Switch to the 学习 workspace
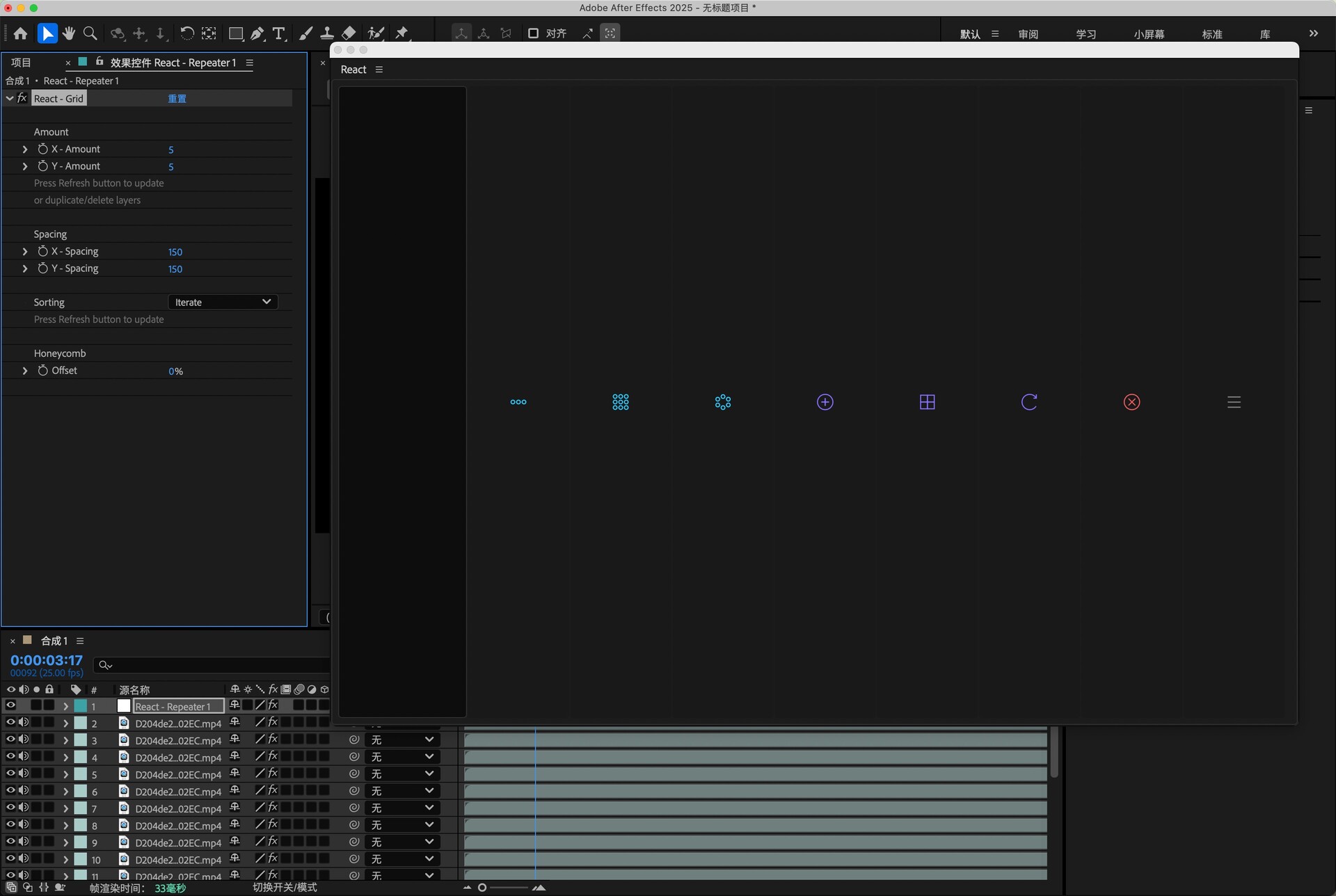This screenshot has width=1336, height=896. pyautogui.click(x=1085, y=34)
